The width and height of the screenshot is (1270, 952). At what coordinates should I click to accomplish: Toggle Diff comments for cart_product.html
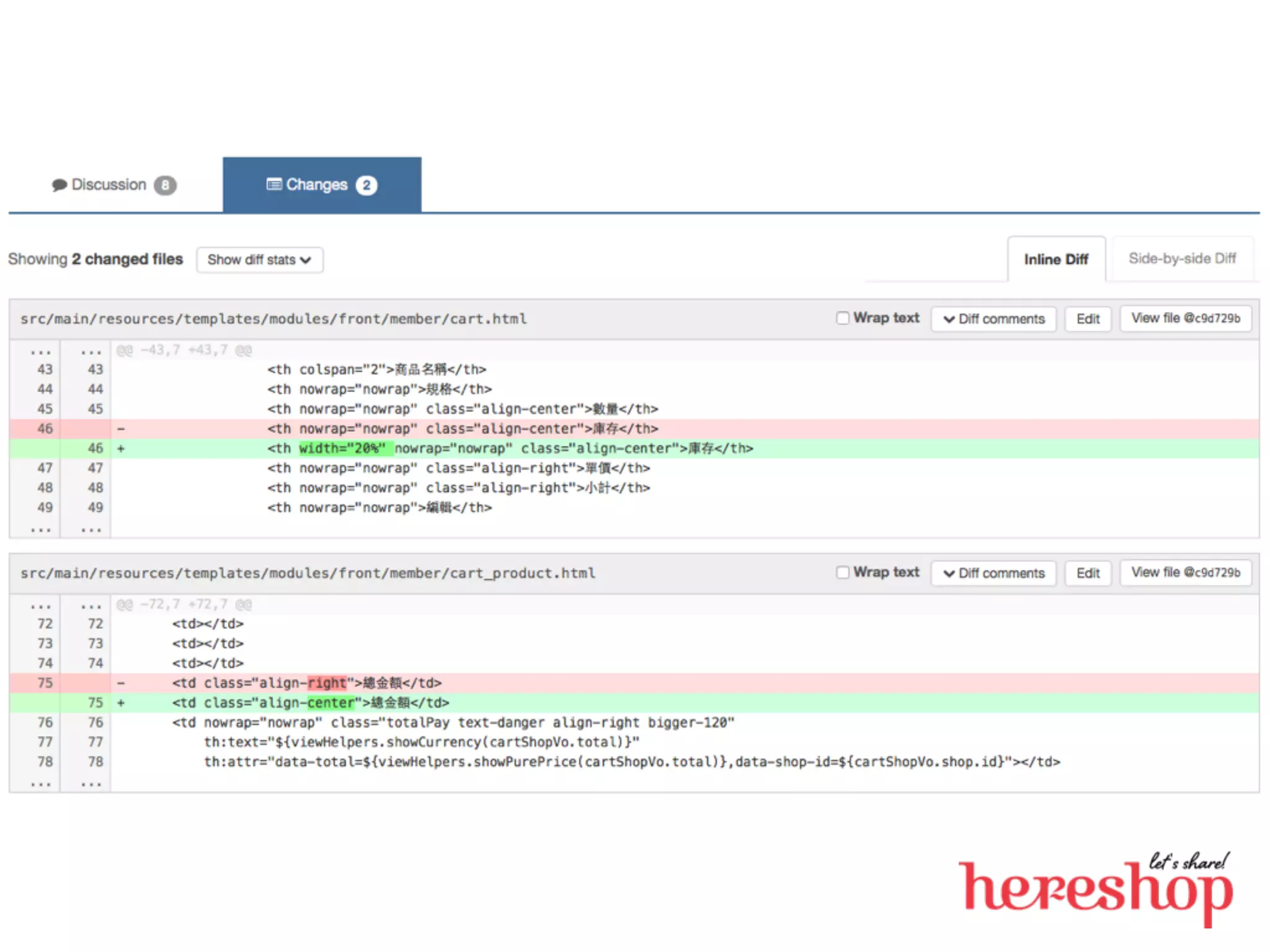993,573
